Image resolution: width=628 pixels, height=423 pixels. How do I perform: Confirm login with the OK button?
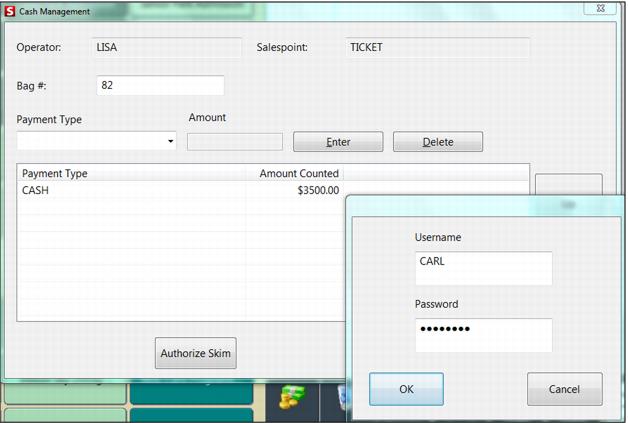click(406, 389)
